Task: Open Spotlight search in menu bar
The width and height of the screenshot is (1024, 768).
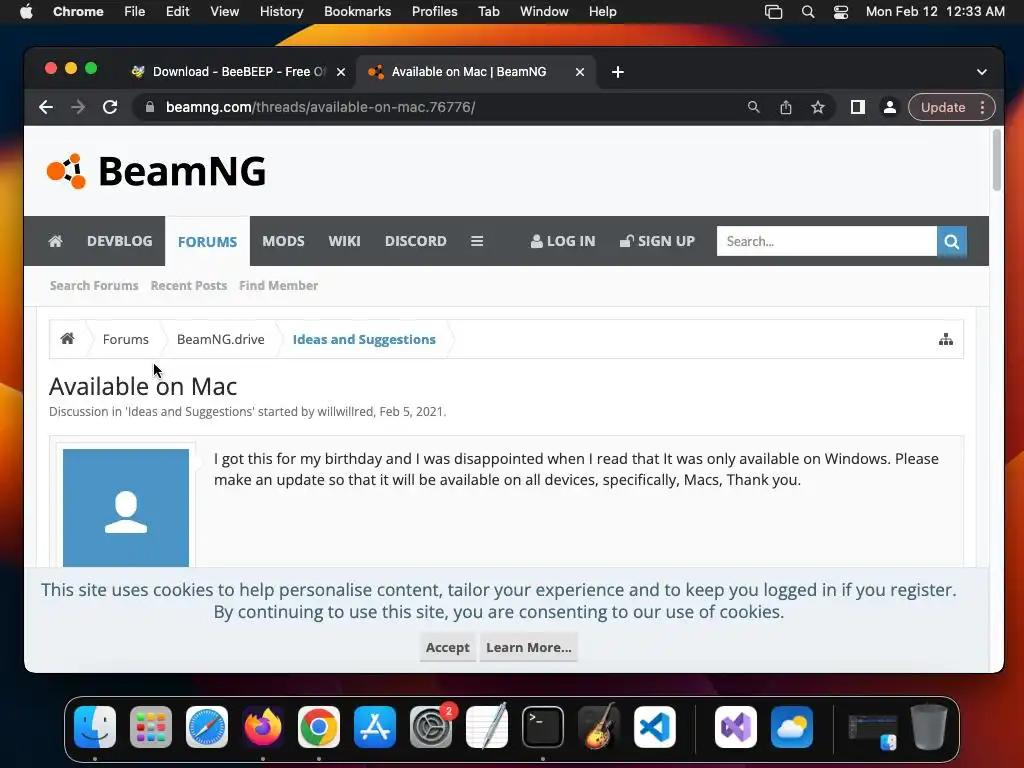Action: 808,12
